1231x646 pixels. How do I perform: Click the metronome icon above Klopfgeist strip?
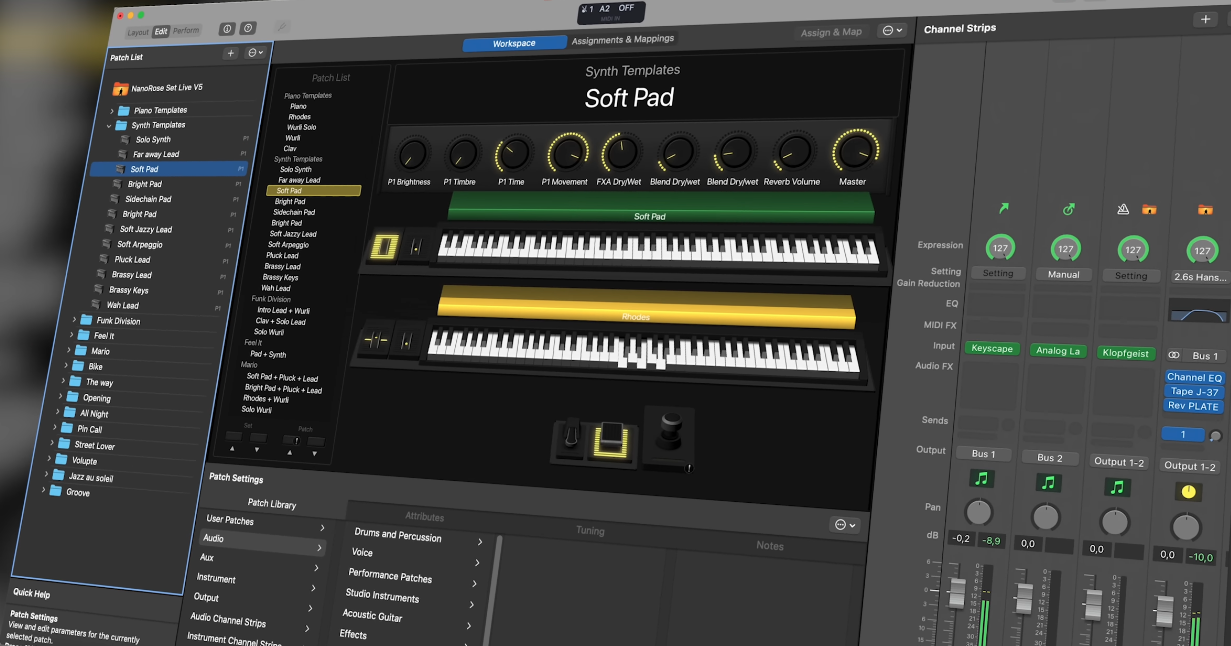coord(1123,209)
